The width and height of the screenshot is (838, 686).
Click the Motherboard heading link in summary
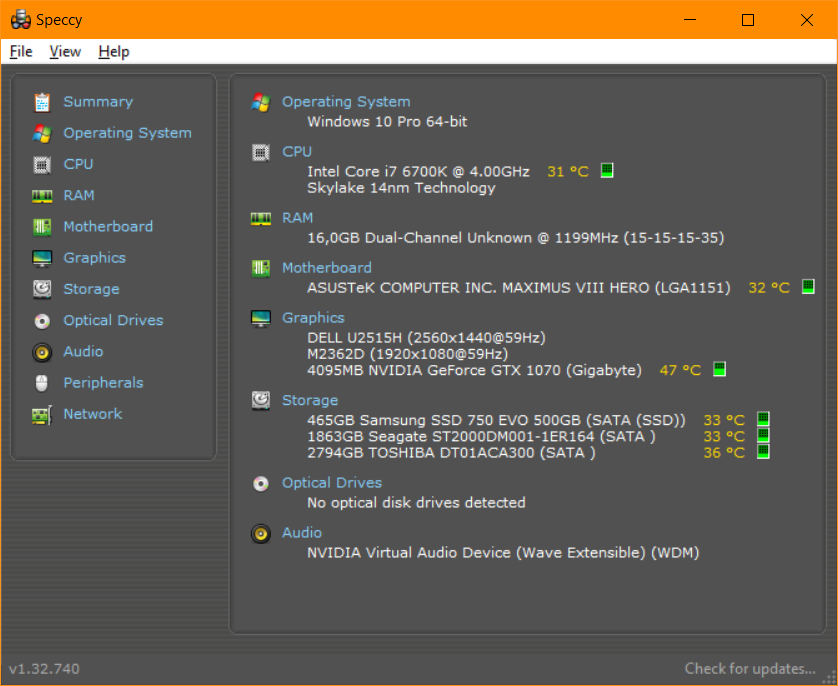(327, 268)
